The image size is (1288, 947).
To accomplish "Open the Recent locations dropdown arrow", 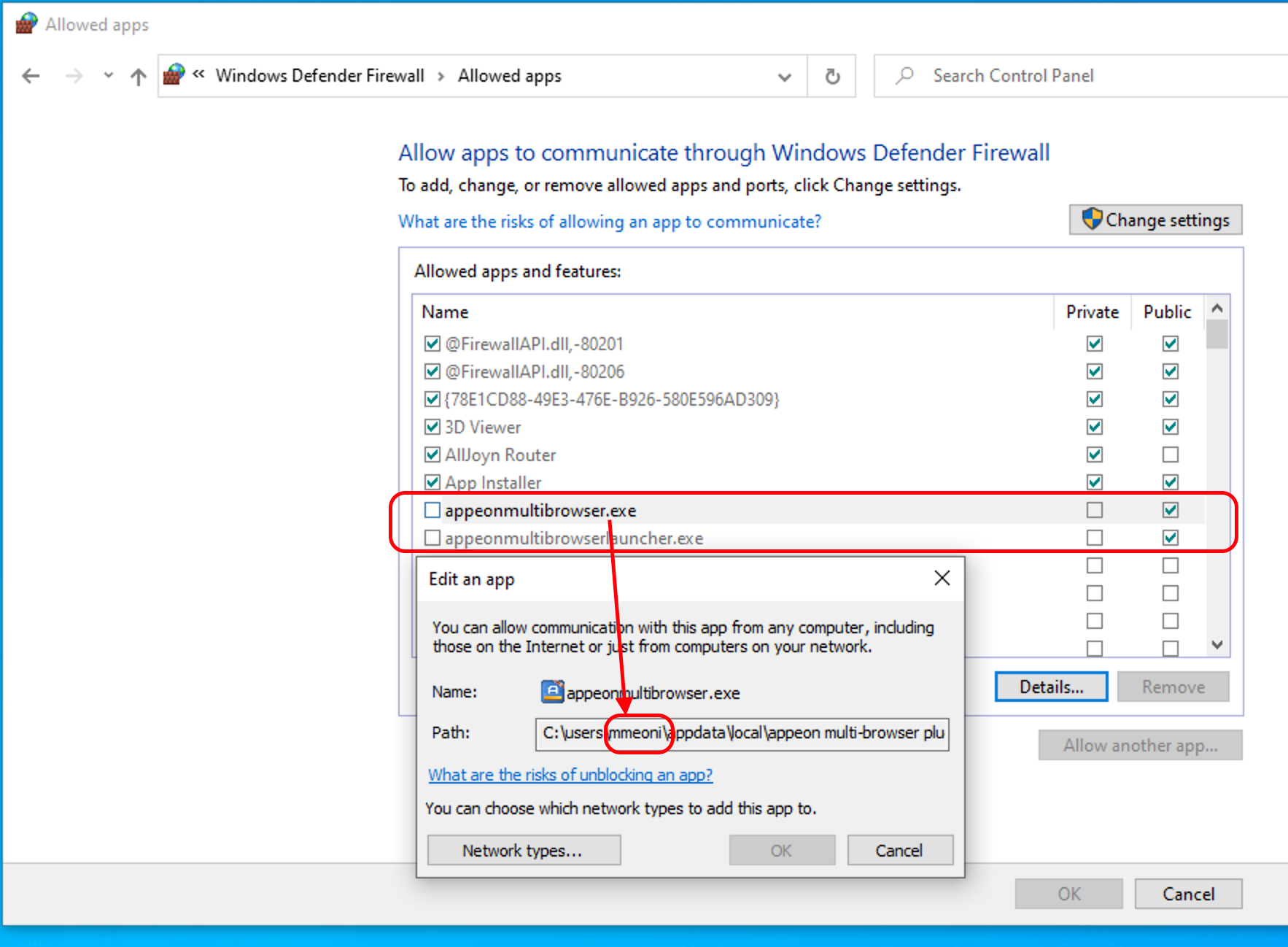I will pyautogui.click(x=109, y=75).
